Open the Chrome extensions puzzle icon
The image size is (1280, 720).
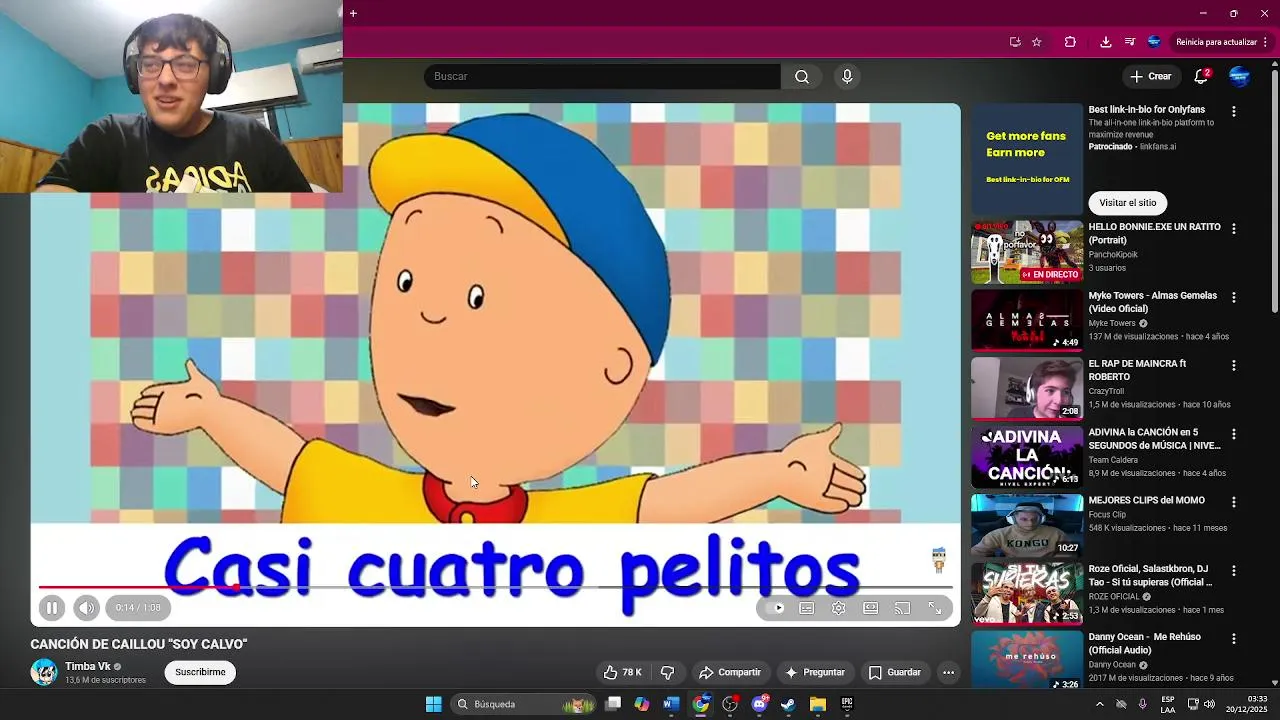tap(1070, 42)
